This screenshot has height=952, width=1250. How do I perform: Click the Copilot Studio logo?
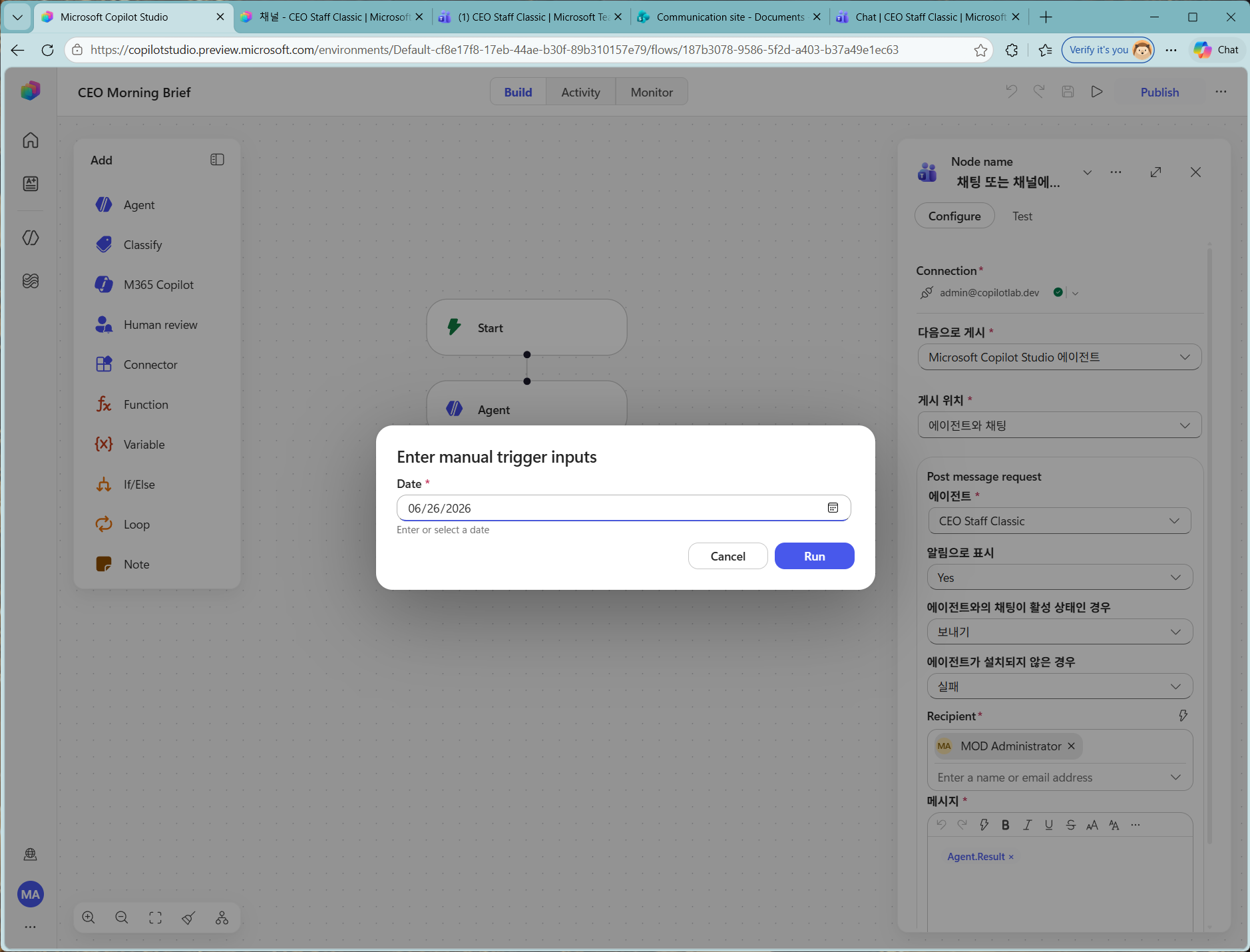point(31,91)
